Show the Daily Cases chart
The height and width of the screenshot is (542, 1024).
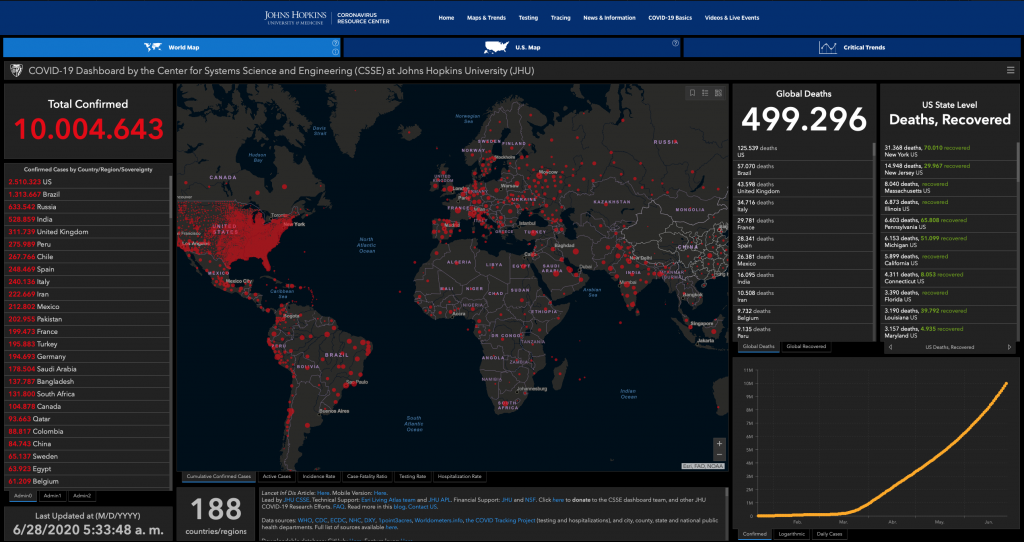pos(829,534)
